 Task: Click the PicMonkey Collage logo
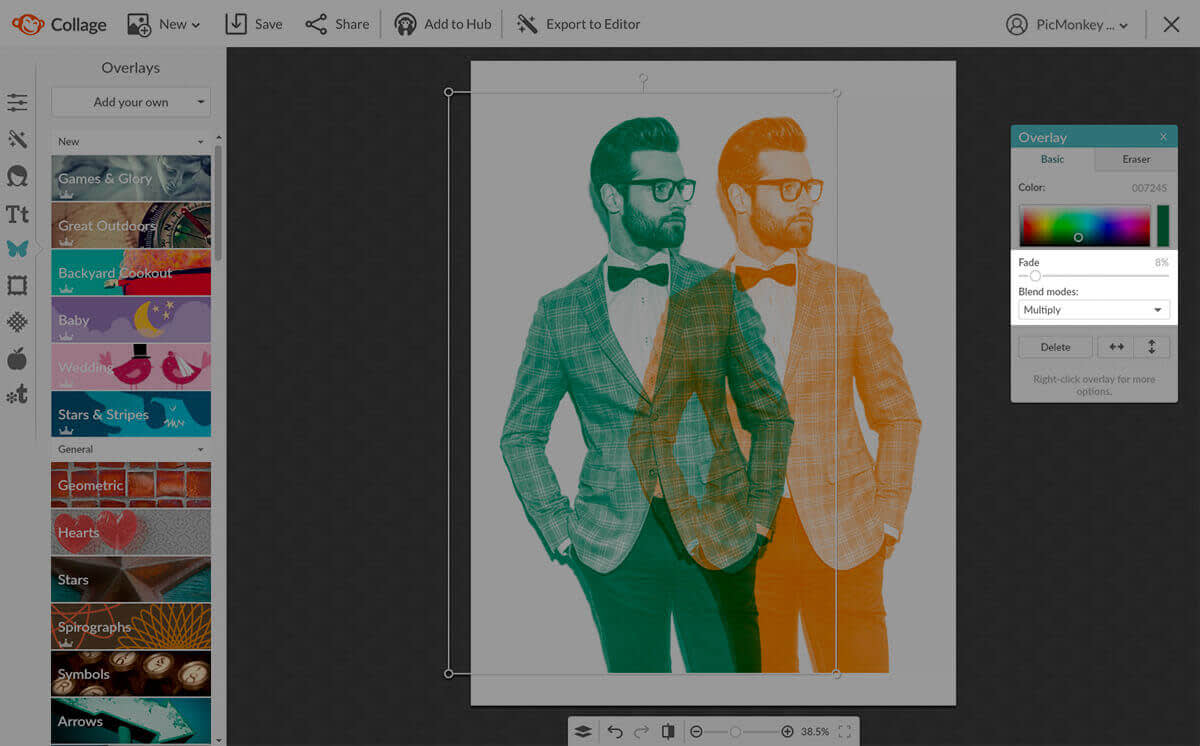click(59, 24)
